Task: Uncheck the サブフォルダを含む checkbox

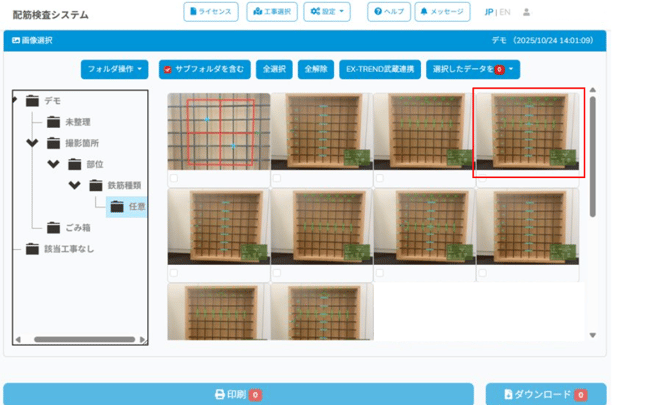Action: 167,70
